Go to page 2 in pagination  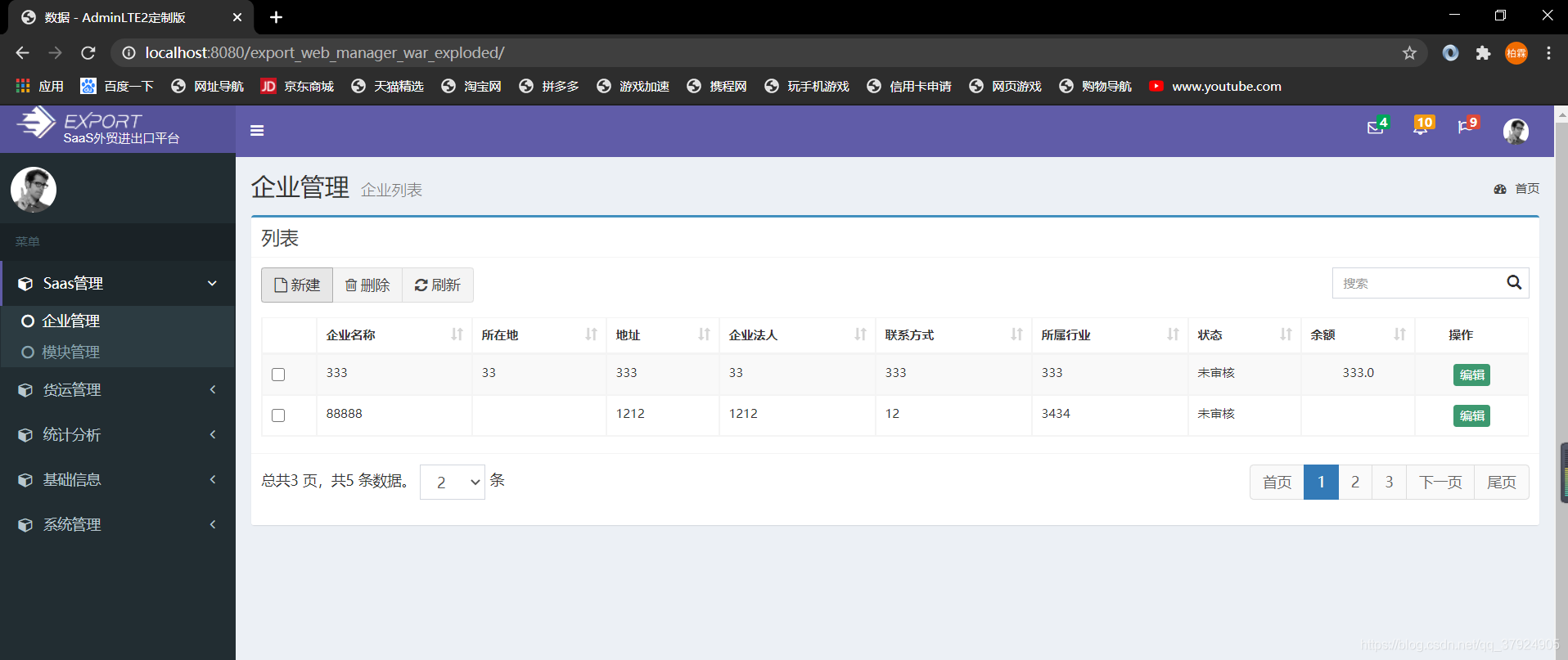click(1355, 482)
